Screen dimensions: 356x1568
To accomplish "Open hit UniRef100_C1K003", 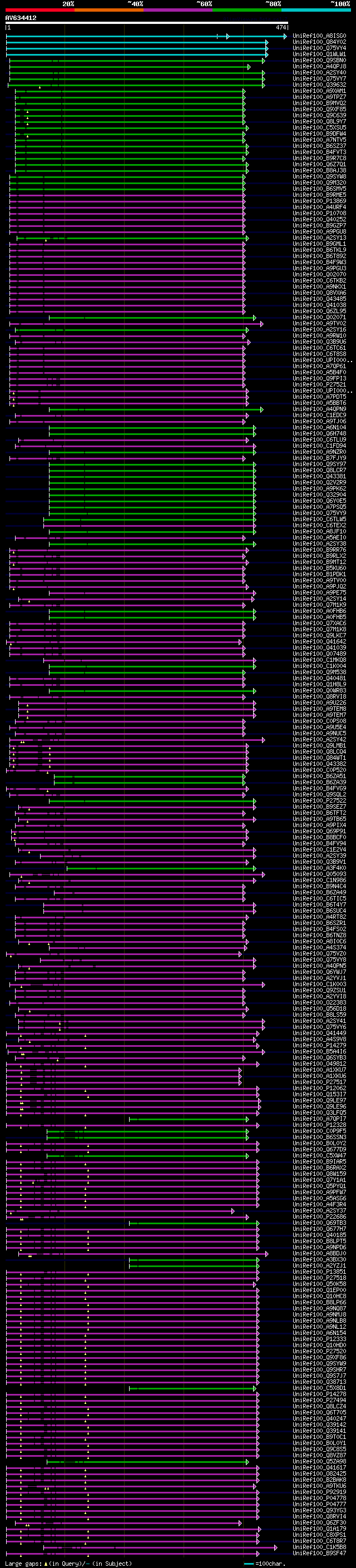I will pos(319,985).
